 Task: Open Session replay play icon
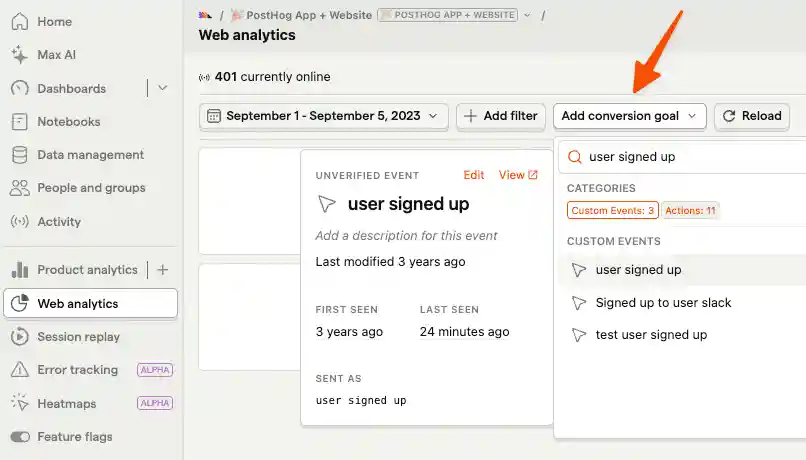pyautogui.click(x=20, y=337)
